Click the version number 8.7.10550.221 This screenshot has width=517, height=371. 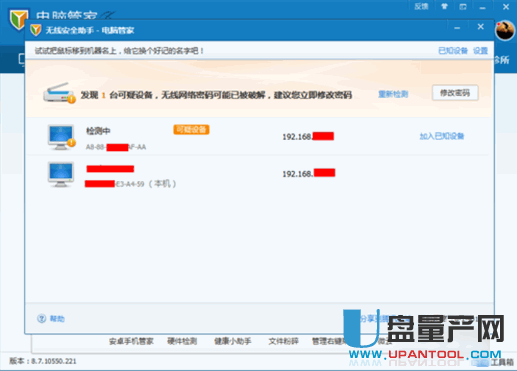tap(54, 361)
